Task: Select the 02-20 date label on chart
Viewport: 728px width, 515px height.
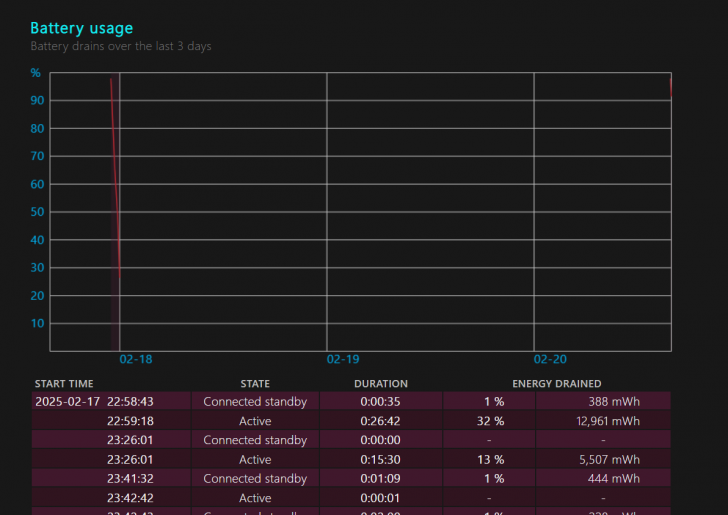Action: coord(550,359)
